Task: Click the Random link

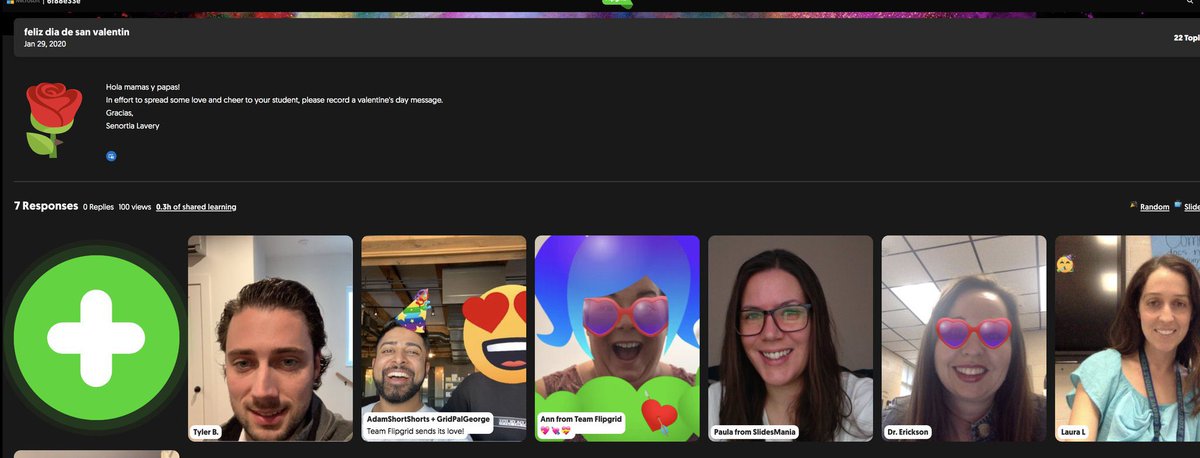Action: click(x=1154, y=207)
